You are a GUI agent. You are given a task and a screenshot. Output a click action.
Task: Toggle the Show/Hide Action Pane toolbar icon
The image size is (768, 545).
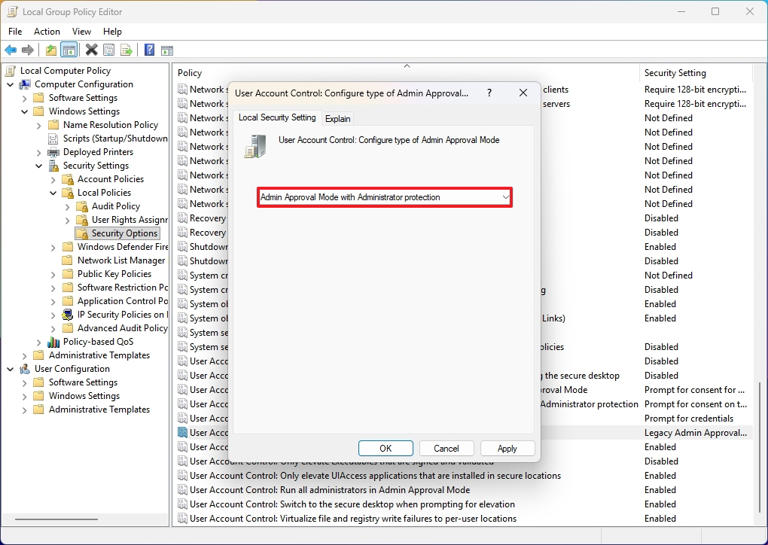coord(167,50)
